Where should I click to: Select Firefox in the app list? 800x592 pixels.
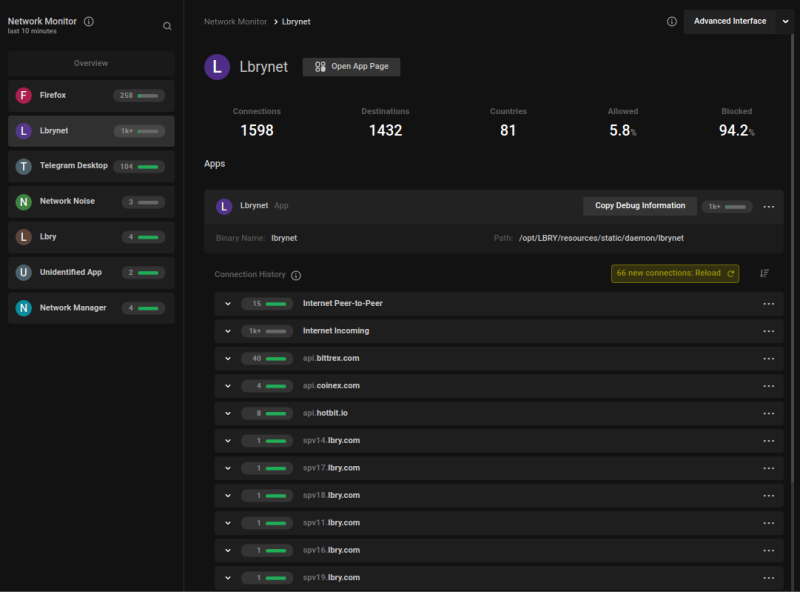coord(91,96)
